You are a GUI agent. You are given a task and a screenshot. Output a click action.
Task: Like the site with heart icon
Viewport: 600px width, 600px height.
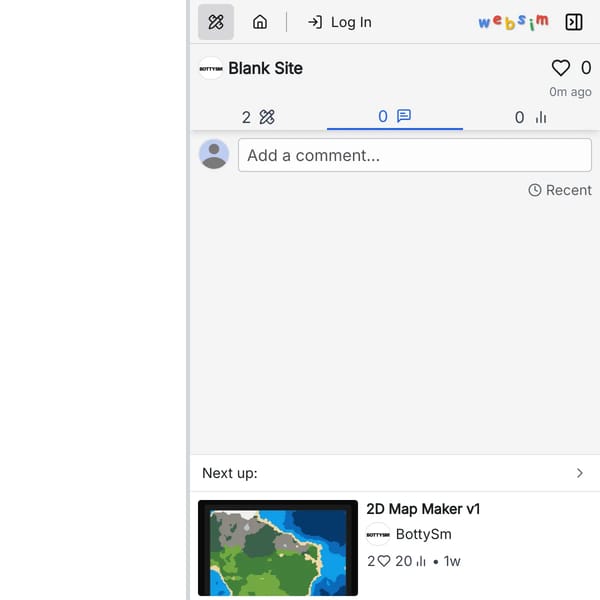[561, 68]
